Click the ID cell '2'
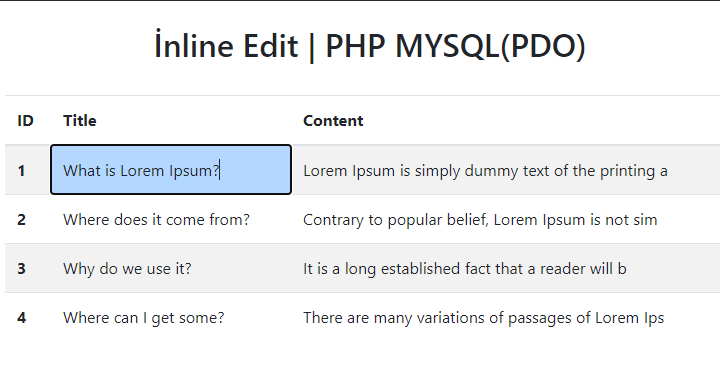720x385 pixels. (21, 220)
